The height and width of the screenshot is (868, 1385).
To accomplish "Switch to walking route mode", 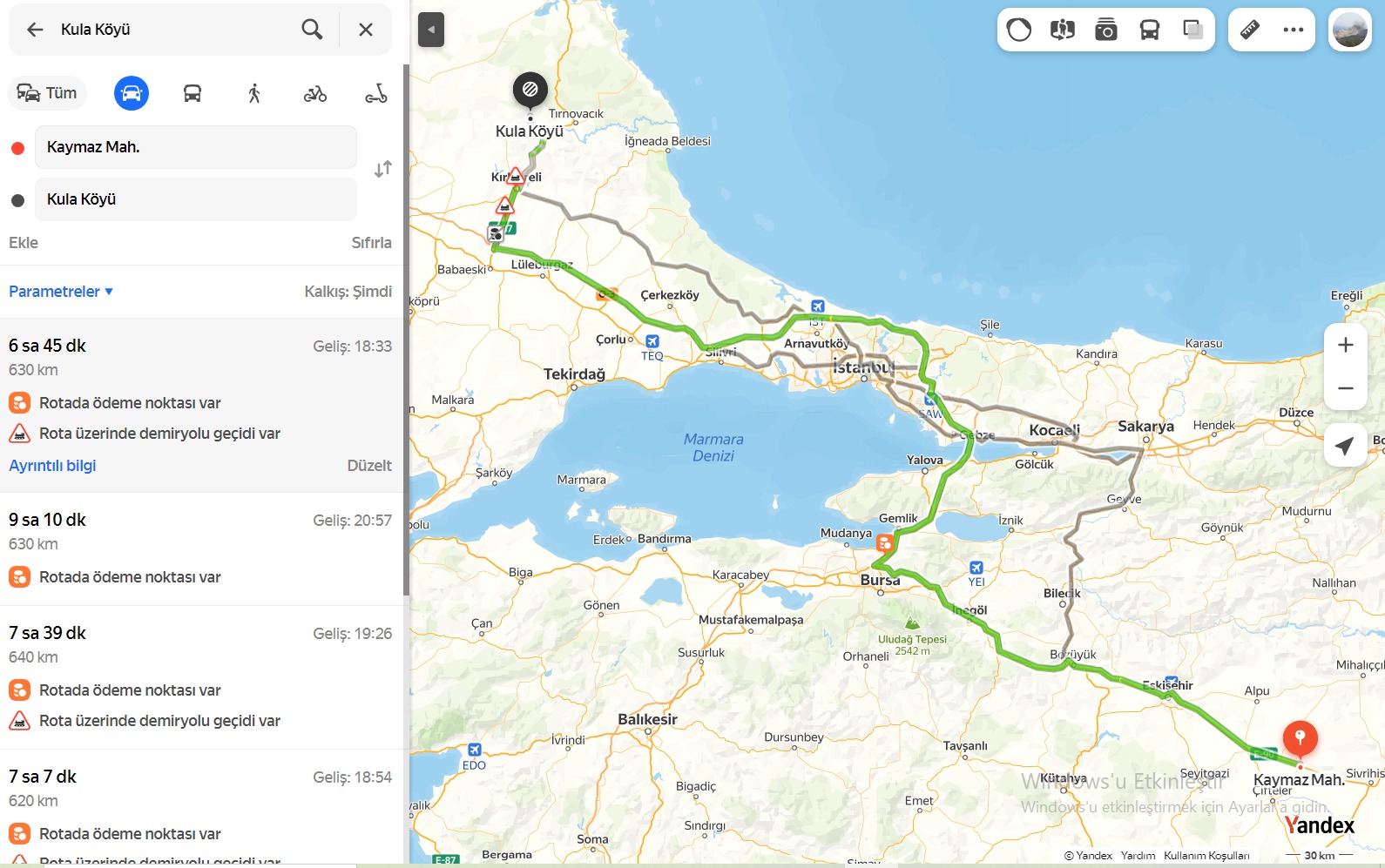I will (253, 93).
